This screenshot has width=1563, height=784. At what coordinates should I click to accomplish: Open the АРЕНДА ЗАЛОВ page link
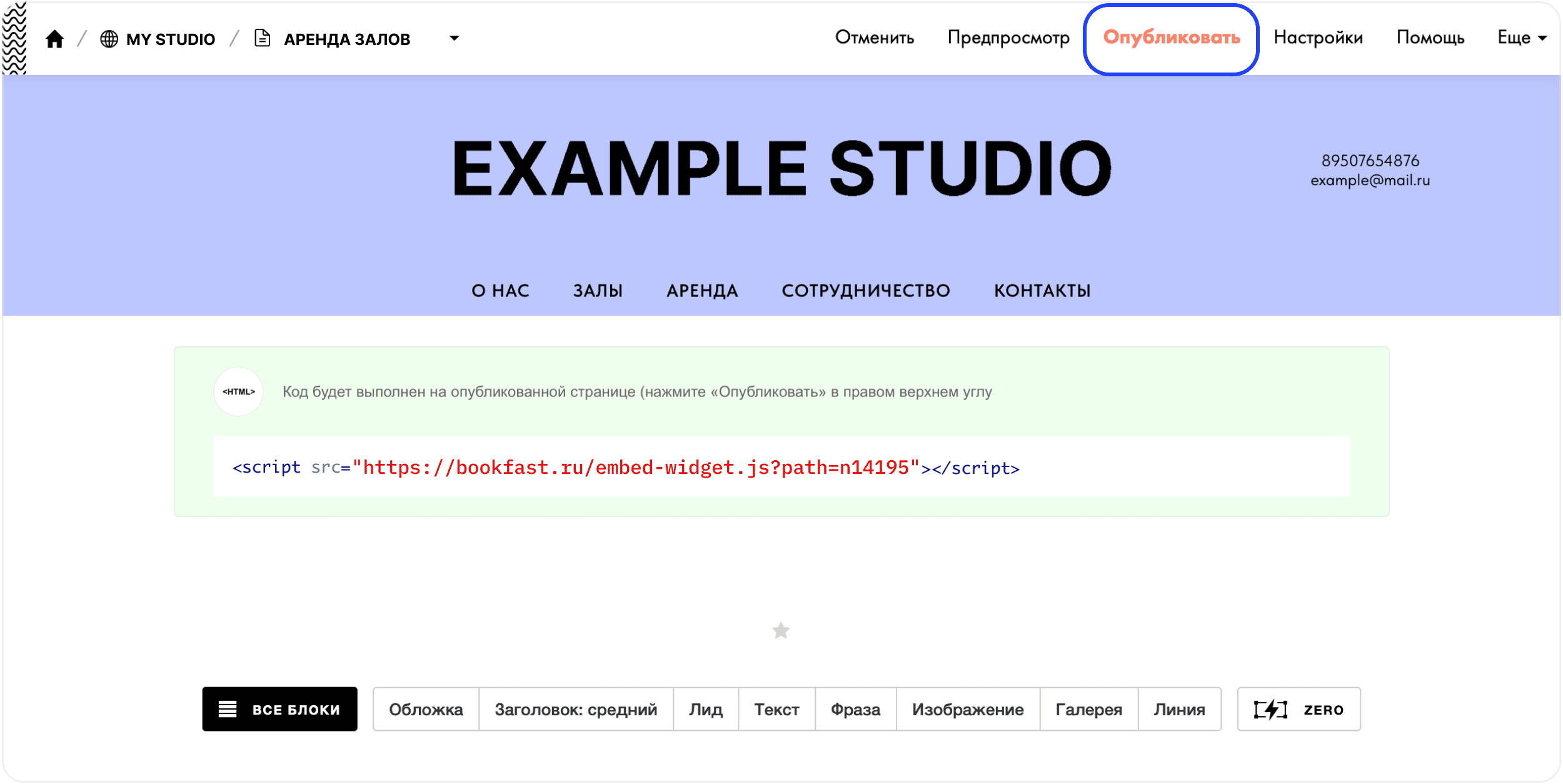347,39
